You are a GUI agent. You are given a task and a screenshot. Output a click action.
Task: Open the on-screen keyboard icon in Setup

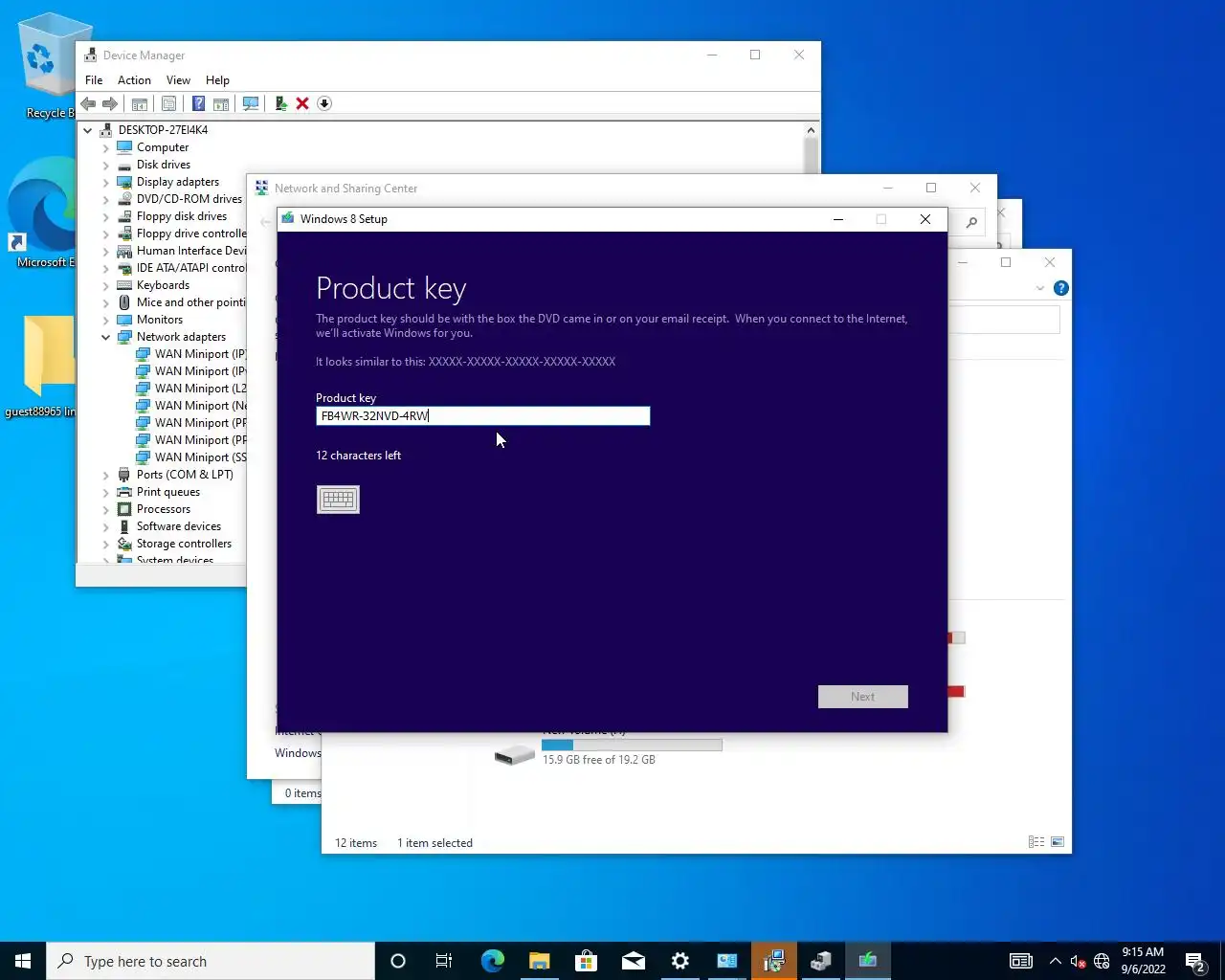338,500
